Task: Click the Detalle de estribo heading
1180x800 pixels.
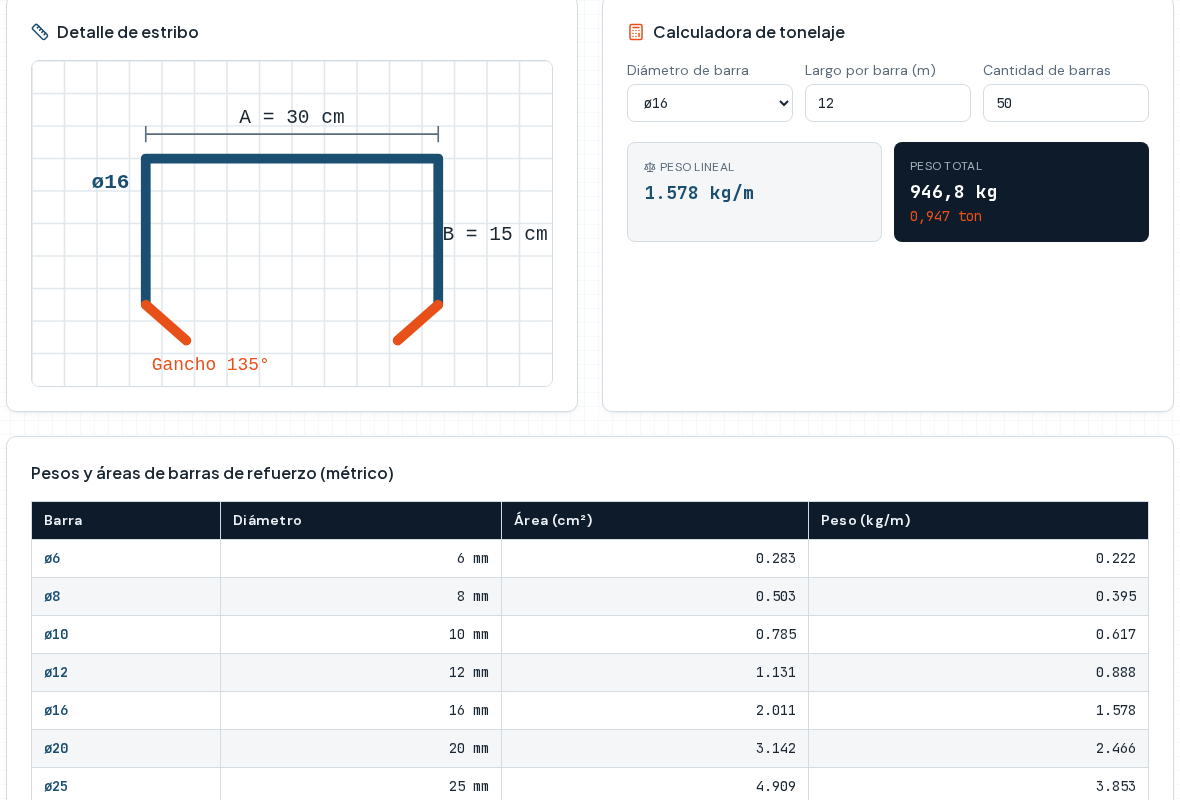Action: tap(128, 32)
